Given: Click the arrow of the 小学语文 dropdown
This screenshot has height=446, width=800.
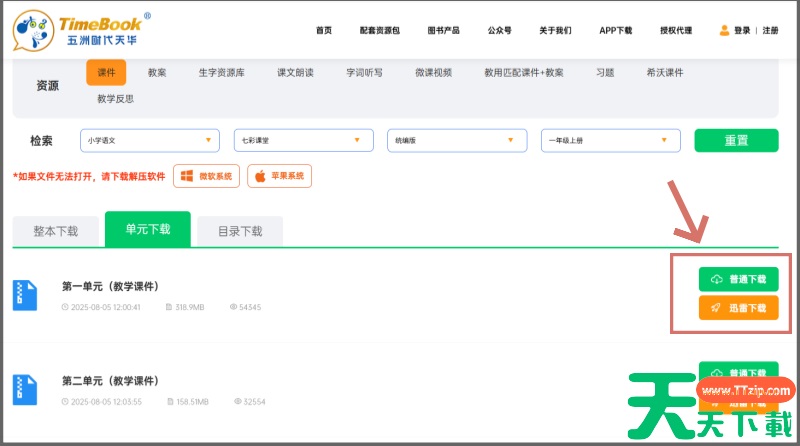Looking at the screenshot, I should pyautogui.click(x=208, y=140).
